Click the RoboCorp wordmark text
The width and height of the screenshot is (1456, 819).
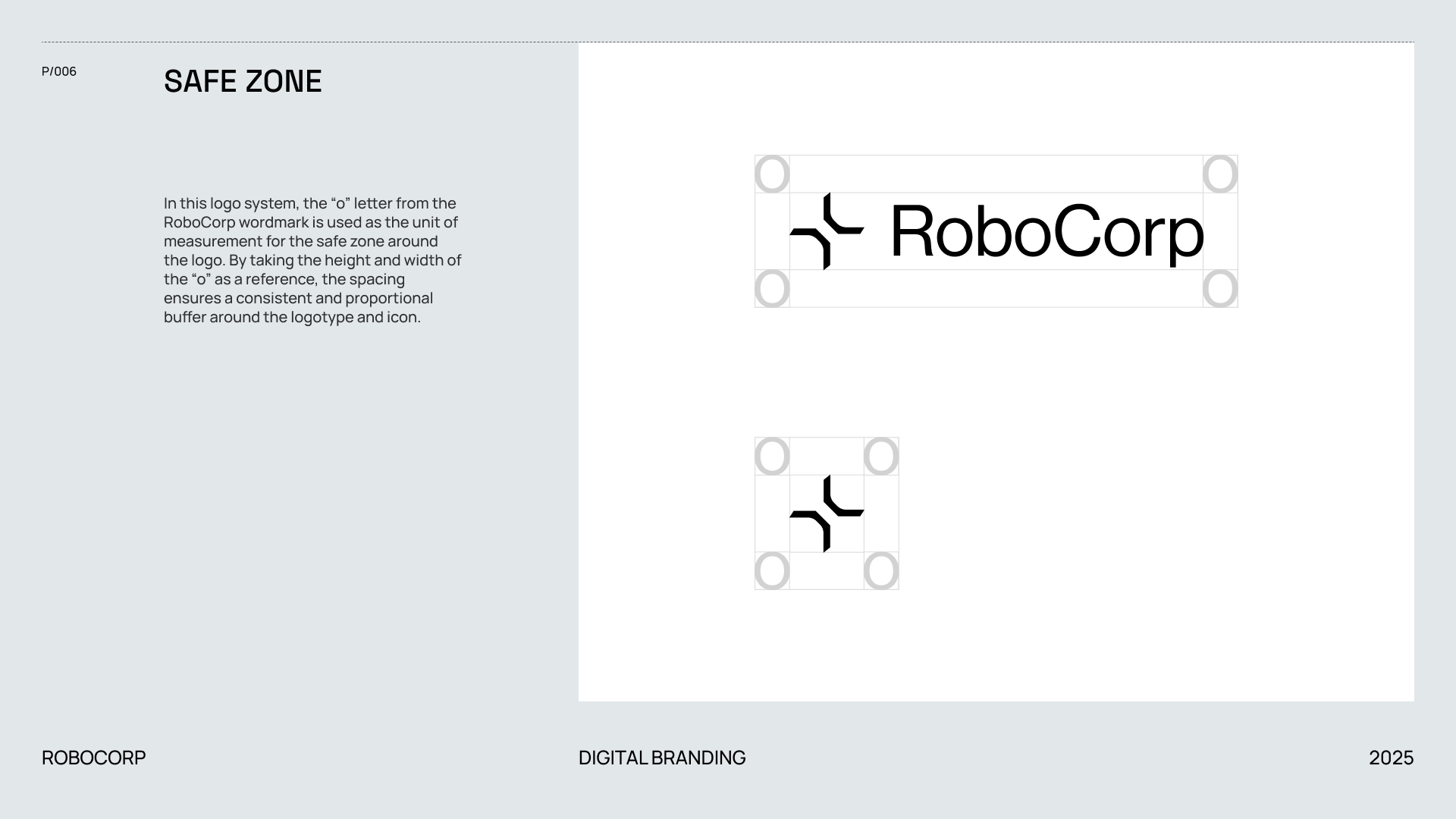click(1046, 232)
